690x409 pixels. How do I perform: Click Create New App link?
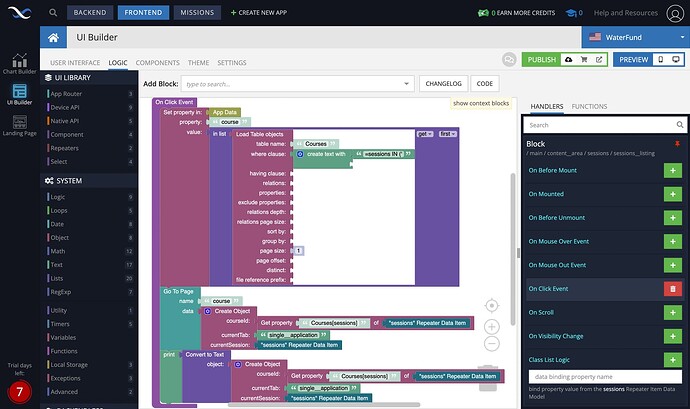(259, 13)
